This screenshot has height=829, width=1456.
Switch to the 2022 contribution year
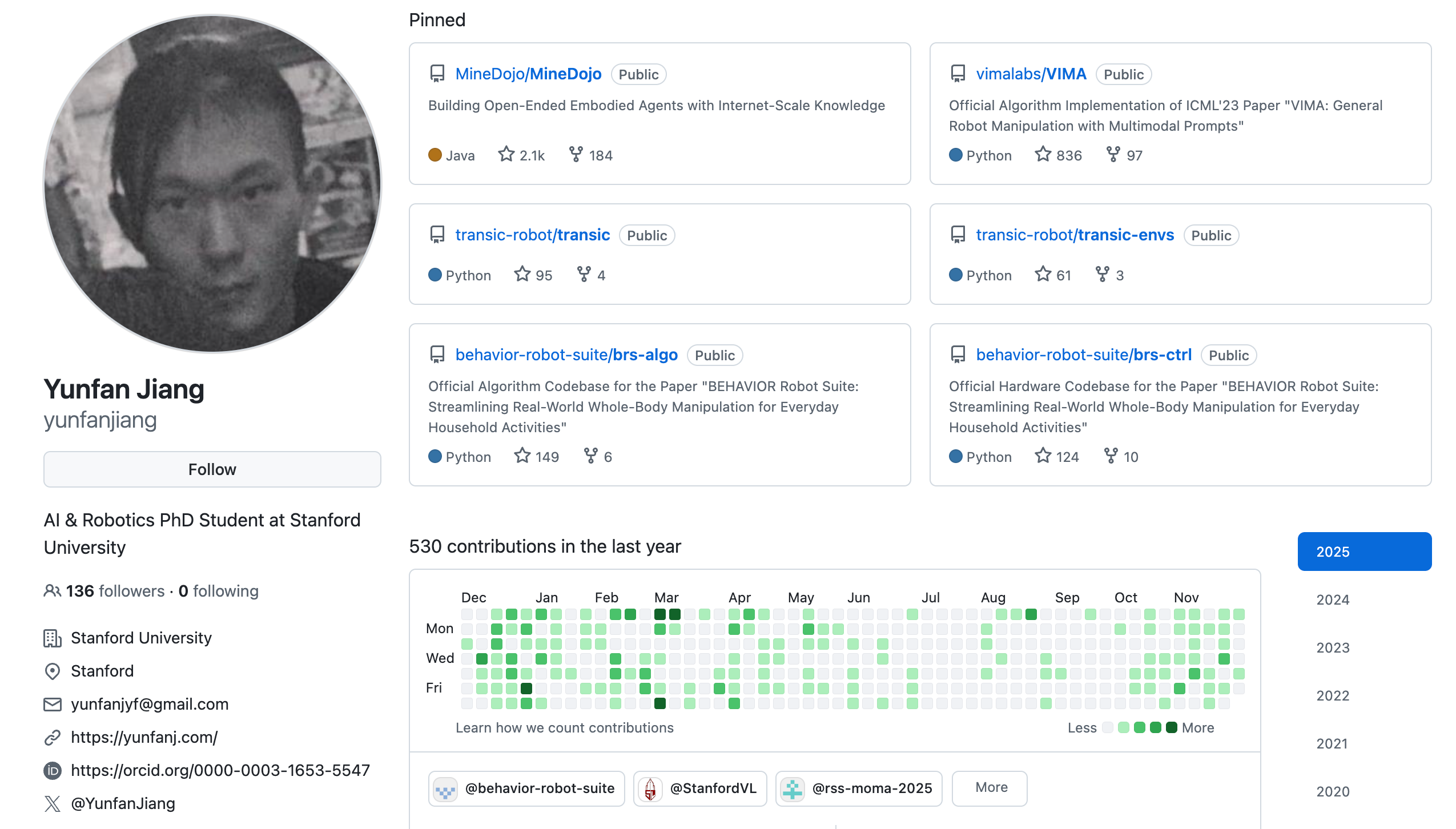(x=1333, y=695)
